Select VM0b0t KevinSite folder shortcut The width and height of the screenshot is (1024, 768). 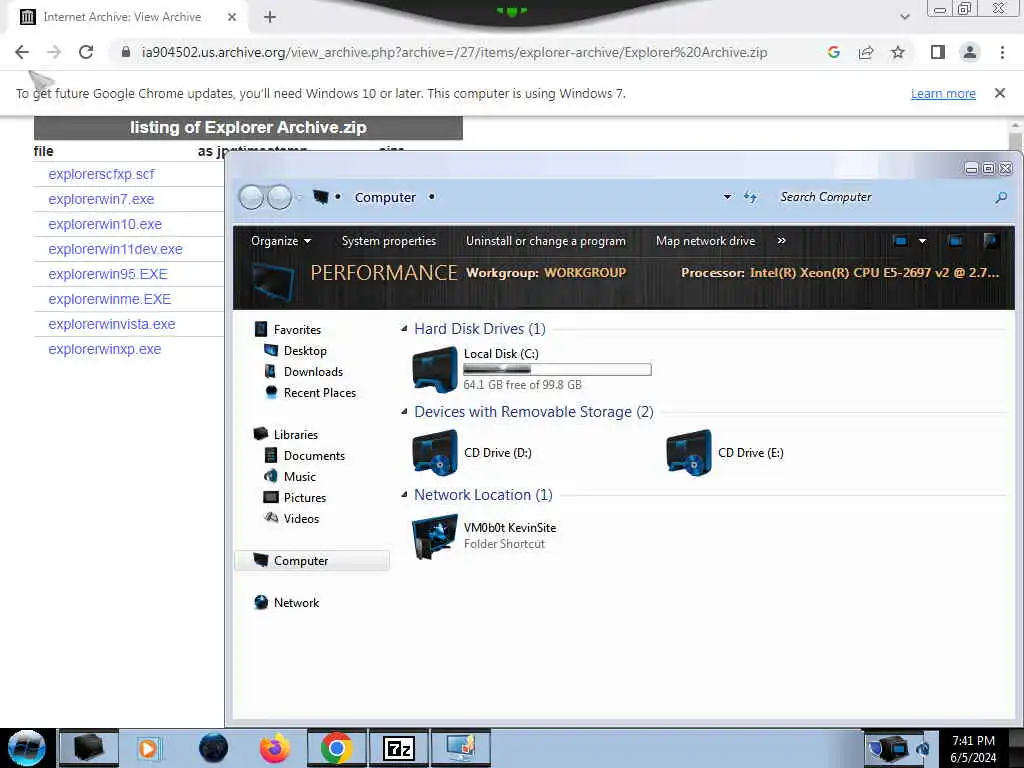485,536
